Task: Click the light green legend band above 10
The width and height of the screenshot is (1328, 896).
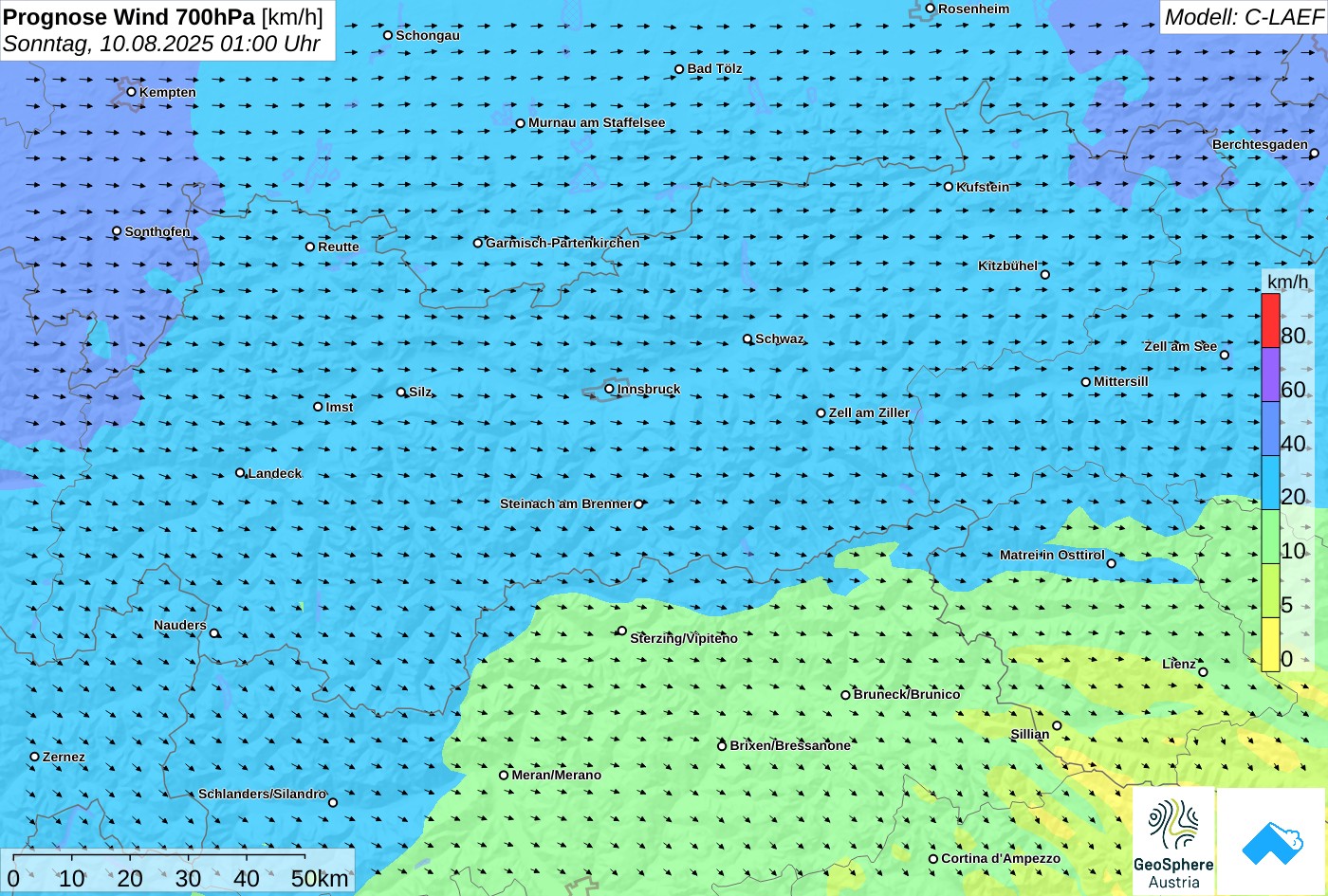Action: click(x=1270, y=537)
